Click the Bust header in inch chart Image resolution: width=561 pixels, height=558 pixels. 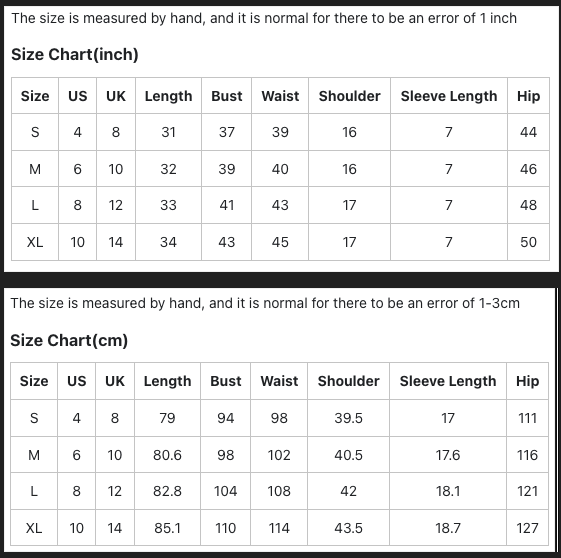[226, 96]
